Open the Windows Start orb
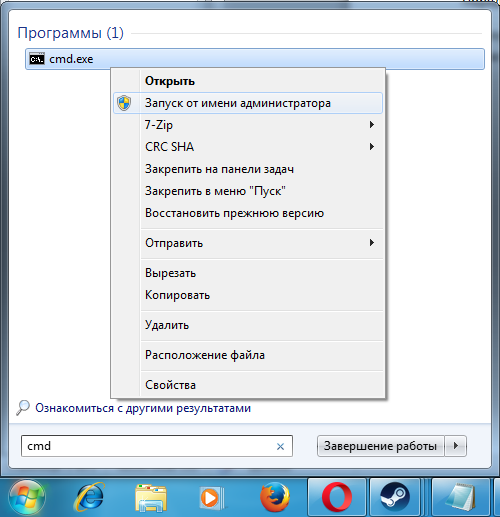The image size is (500, 517). (27, 498)
